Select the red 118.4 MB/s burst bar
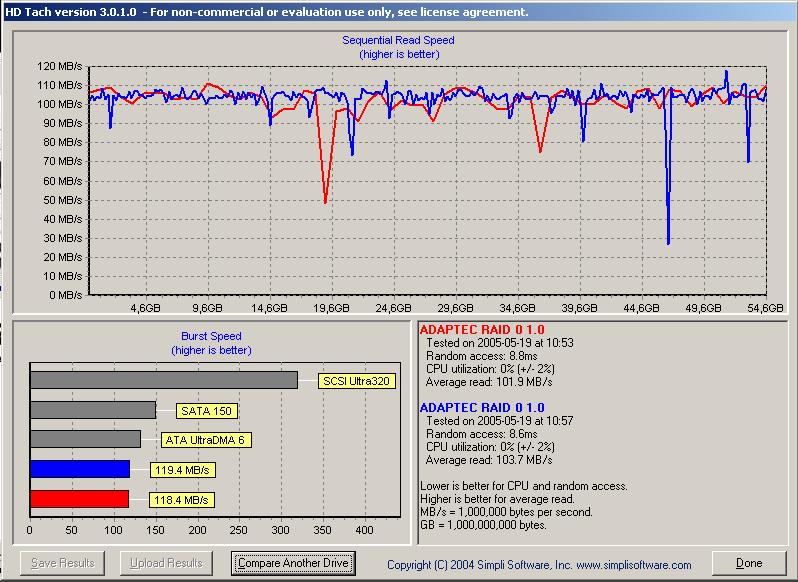 coord(79,499)
